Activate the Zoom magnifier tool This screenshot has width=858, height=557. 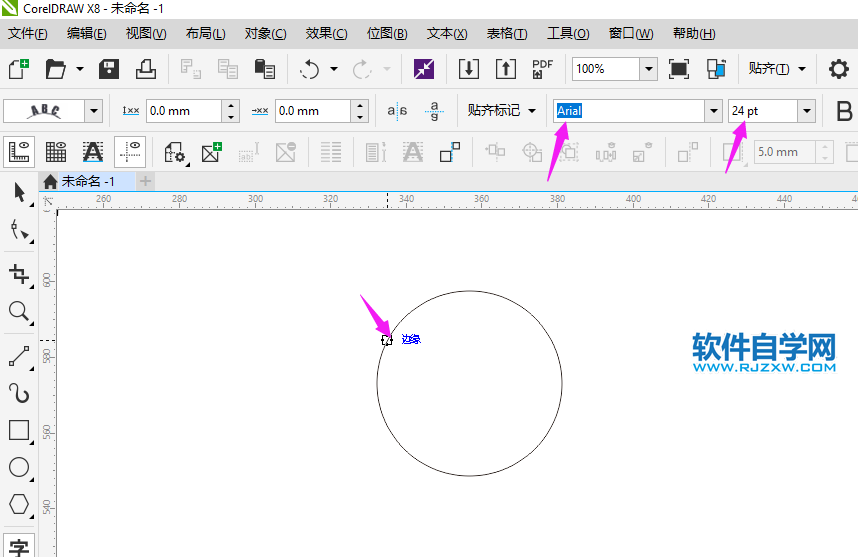tap(19, 312)
